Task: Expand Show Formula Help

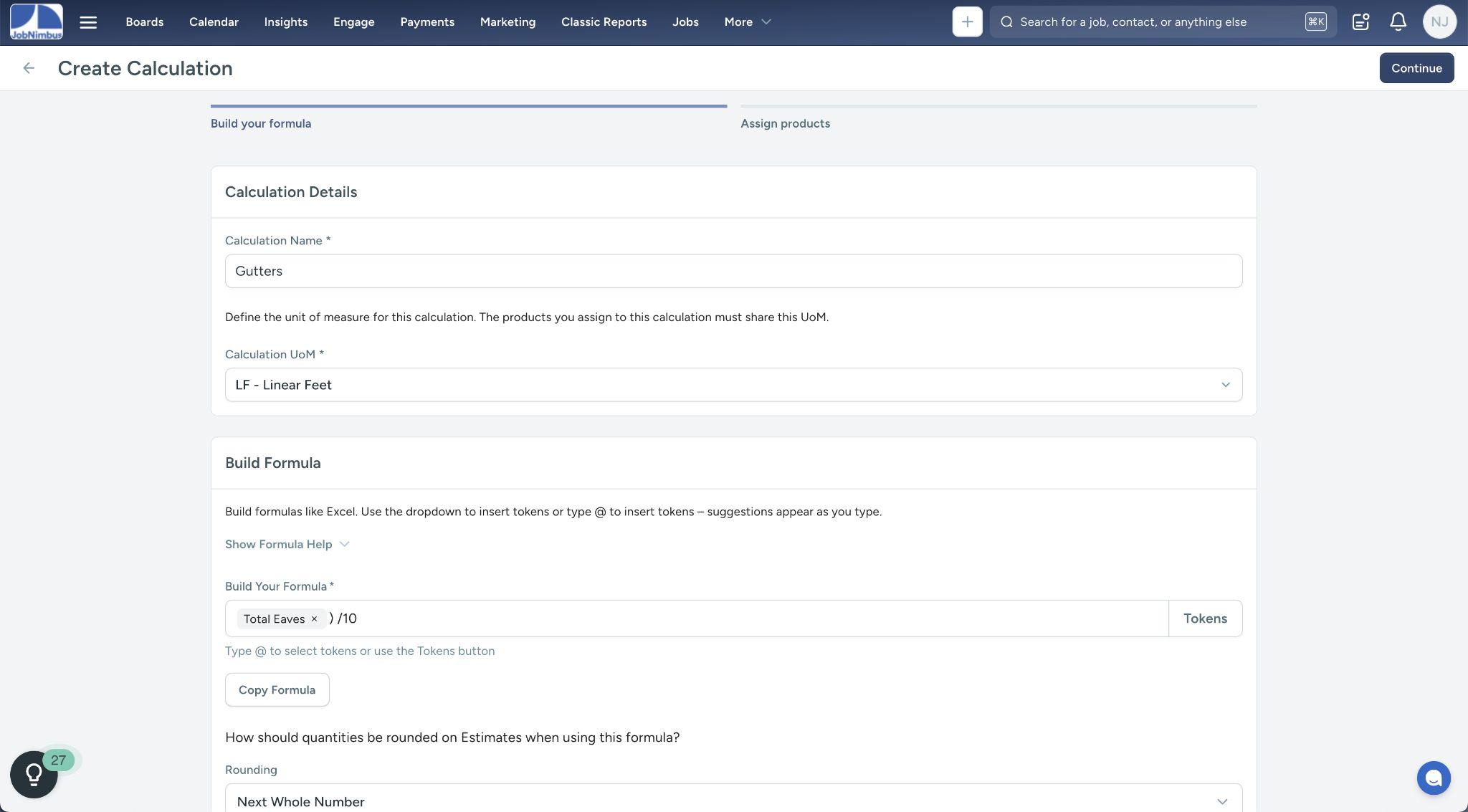Action: click(287, 545)
